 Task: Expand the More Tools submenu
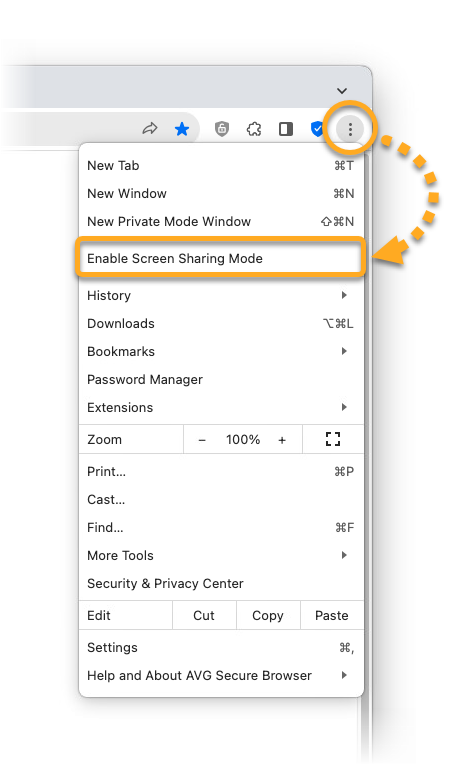click(x=221, y=555)
